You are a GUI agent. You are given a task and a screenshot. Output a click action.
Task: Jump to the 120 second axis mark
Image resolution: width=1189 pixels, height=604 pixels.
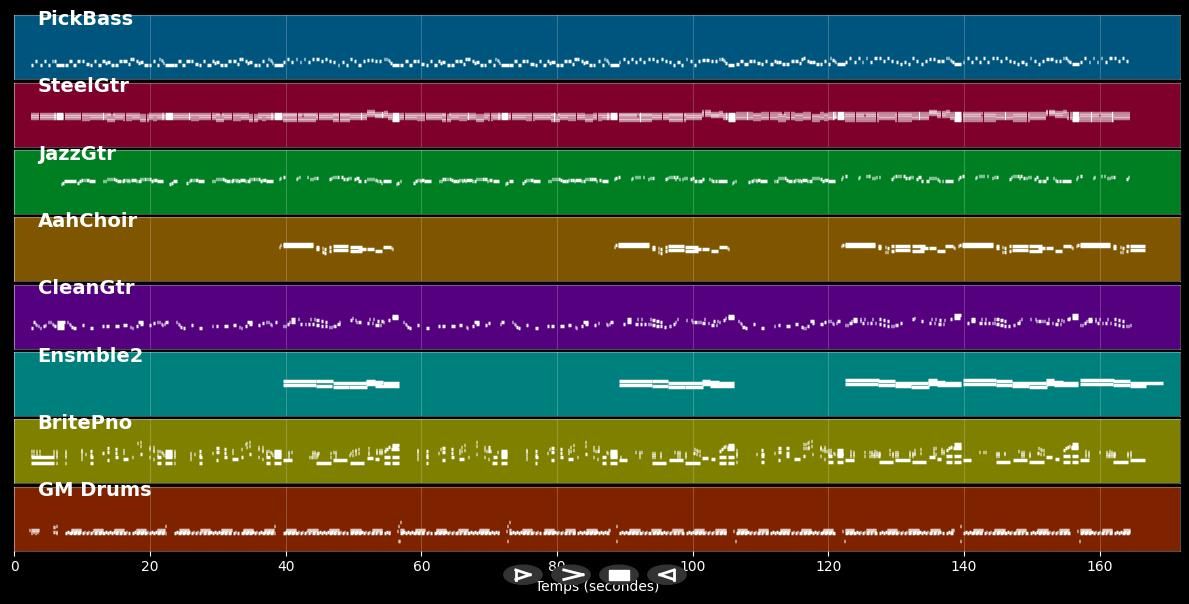click(828, 567)
